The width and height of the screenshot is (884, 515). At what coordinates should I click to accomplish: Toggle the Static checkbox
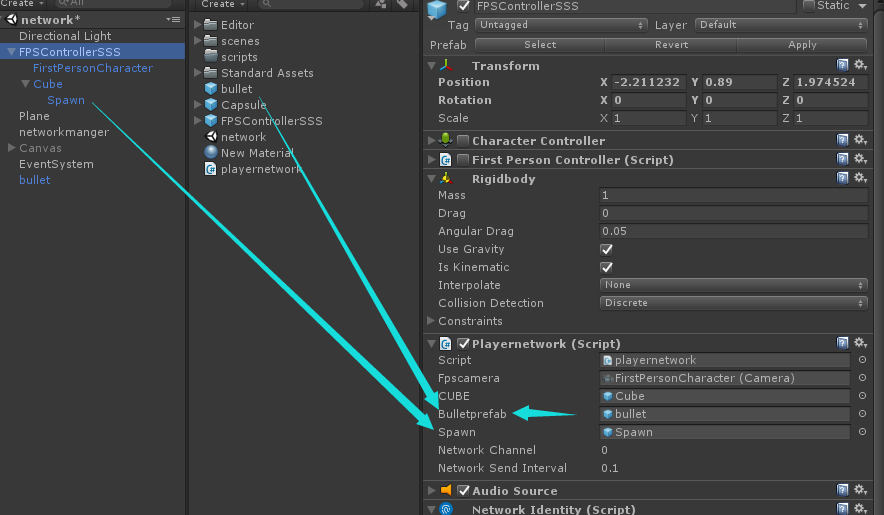tap(808, 6)
